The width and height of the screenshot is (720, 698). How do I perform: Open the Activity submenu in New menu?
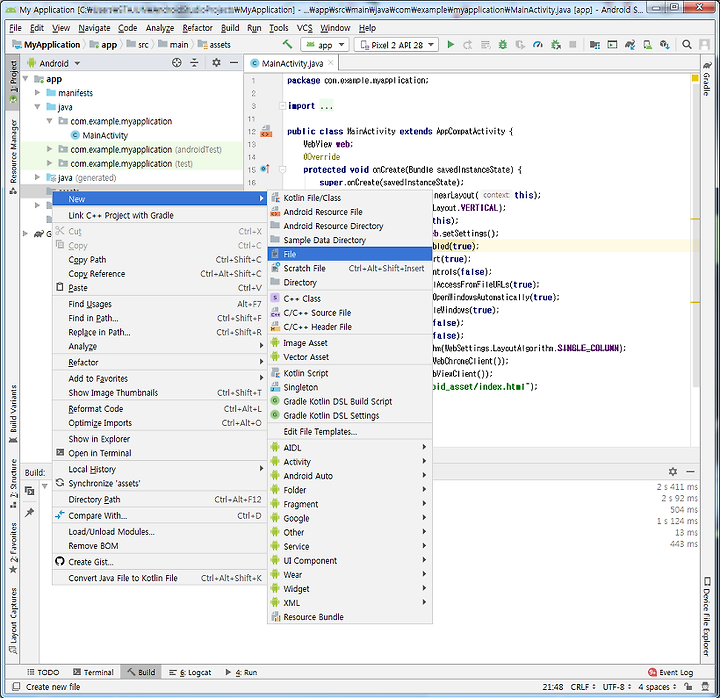pyautogui.click(x=350, y=462)
